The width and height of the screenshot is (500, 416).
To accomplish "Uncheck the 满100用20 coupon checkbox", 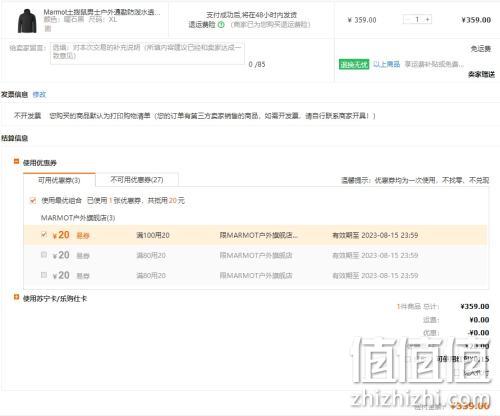I will pyautogui.click(x=44, y=235).
